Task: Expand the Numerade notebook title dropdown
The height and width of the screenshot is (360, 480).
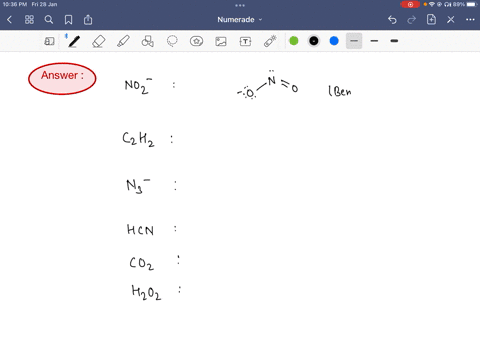Action: [240, 20]
